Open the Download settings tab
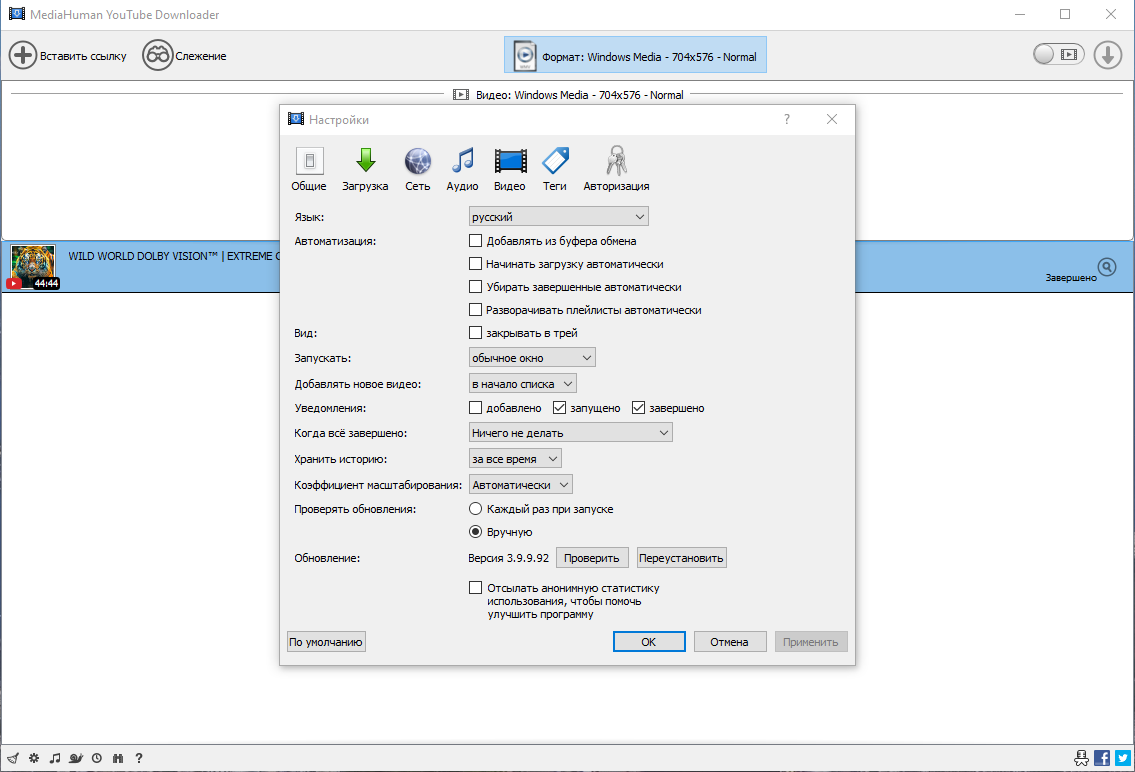Screen dimensions: 1135x772 tap(365, 169)
